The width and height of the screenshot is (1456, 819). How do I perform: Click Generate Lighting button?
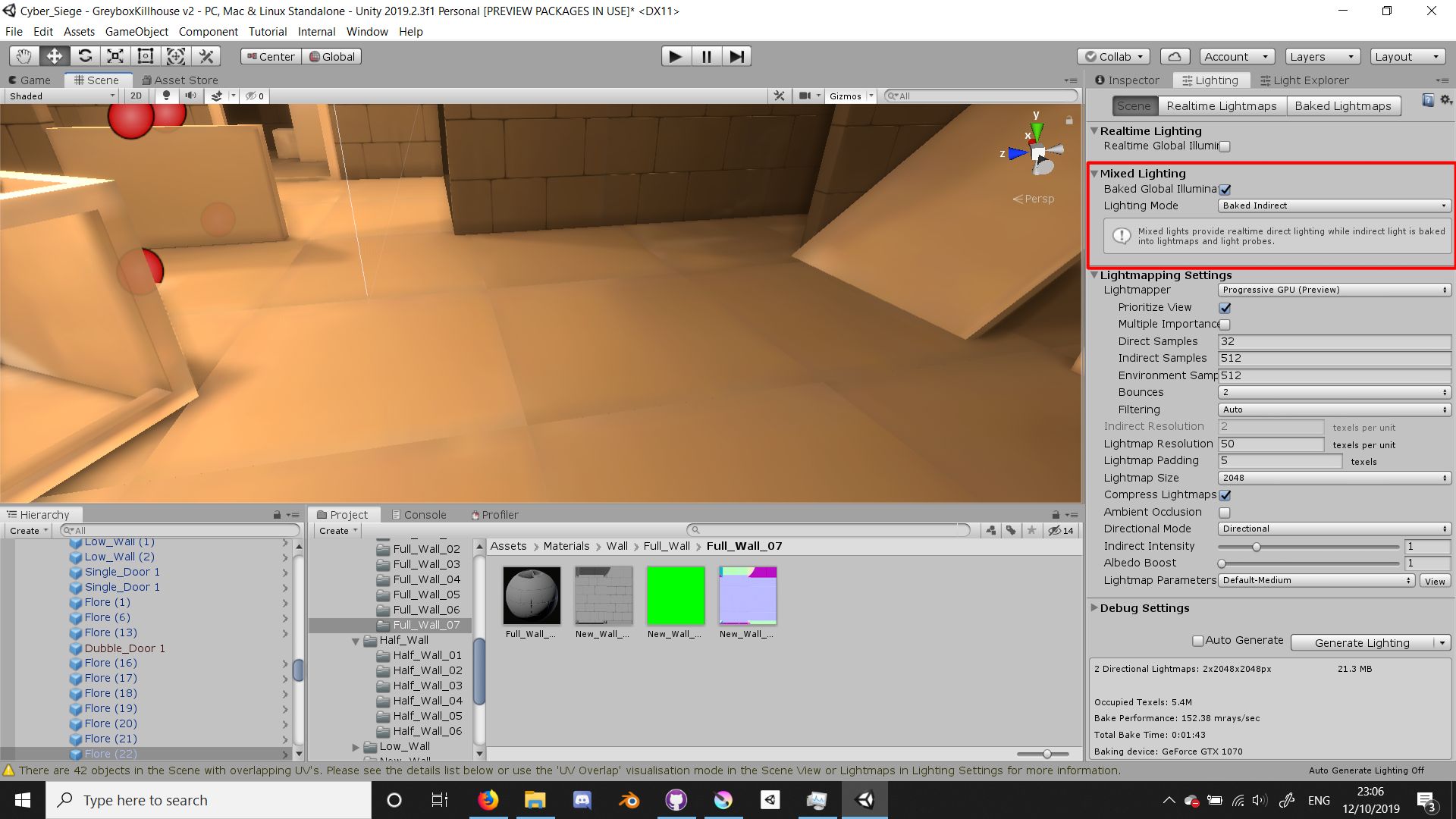pyautogui.click(x=1362, y=643)
